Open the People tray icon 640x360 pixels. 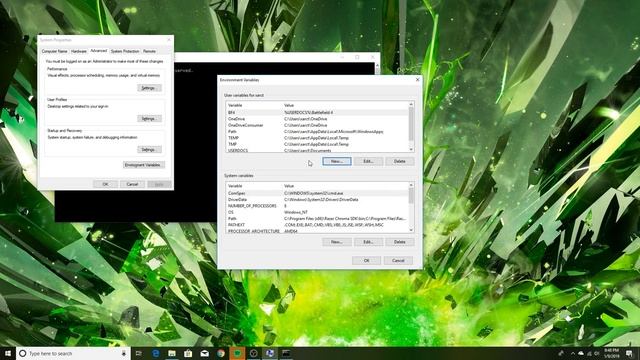561,353
